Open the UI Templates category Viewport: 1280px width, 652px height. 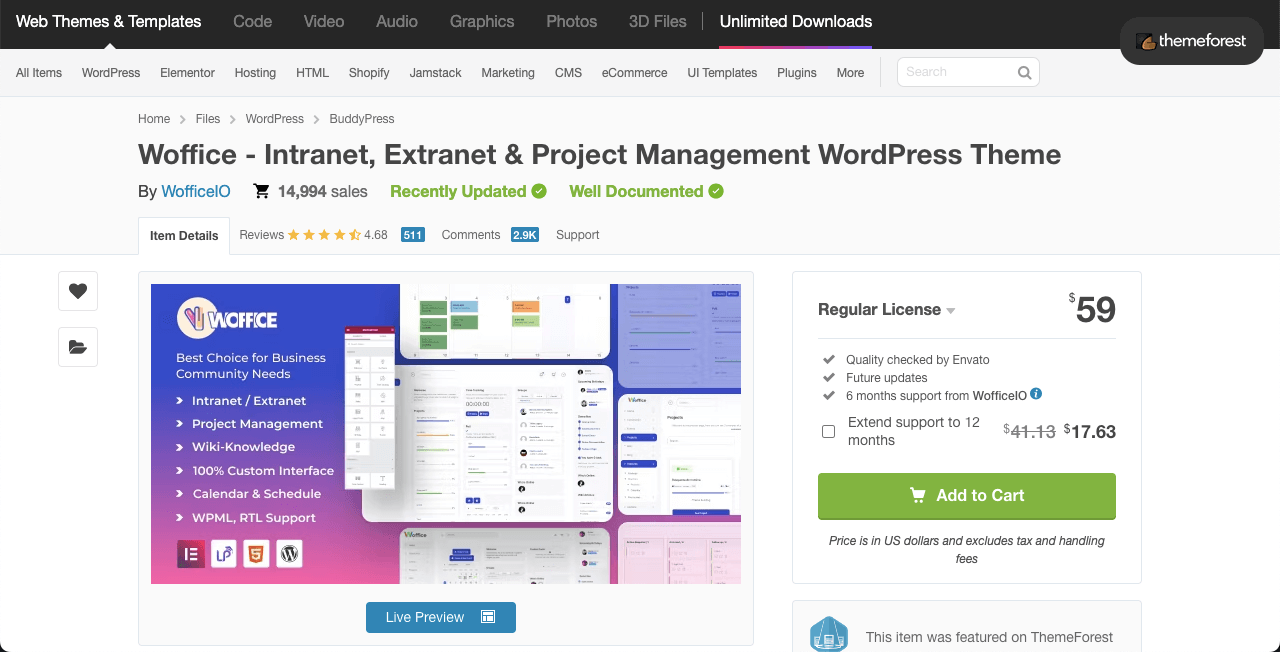(x=722, y=73)
